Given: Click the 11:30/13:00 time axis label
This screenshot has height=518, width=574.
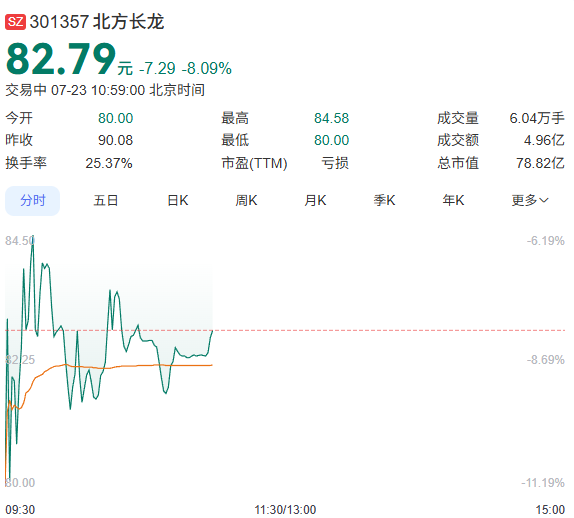Looking at the screenshot, I should click(x=285, y=510).
